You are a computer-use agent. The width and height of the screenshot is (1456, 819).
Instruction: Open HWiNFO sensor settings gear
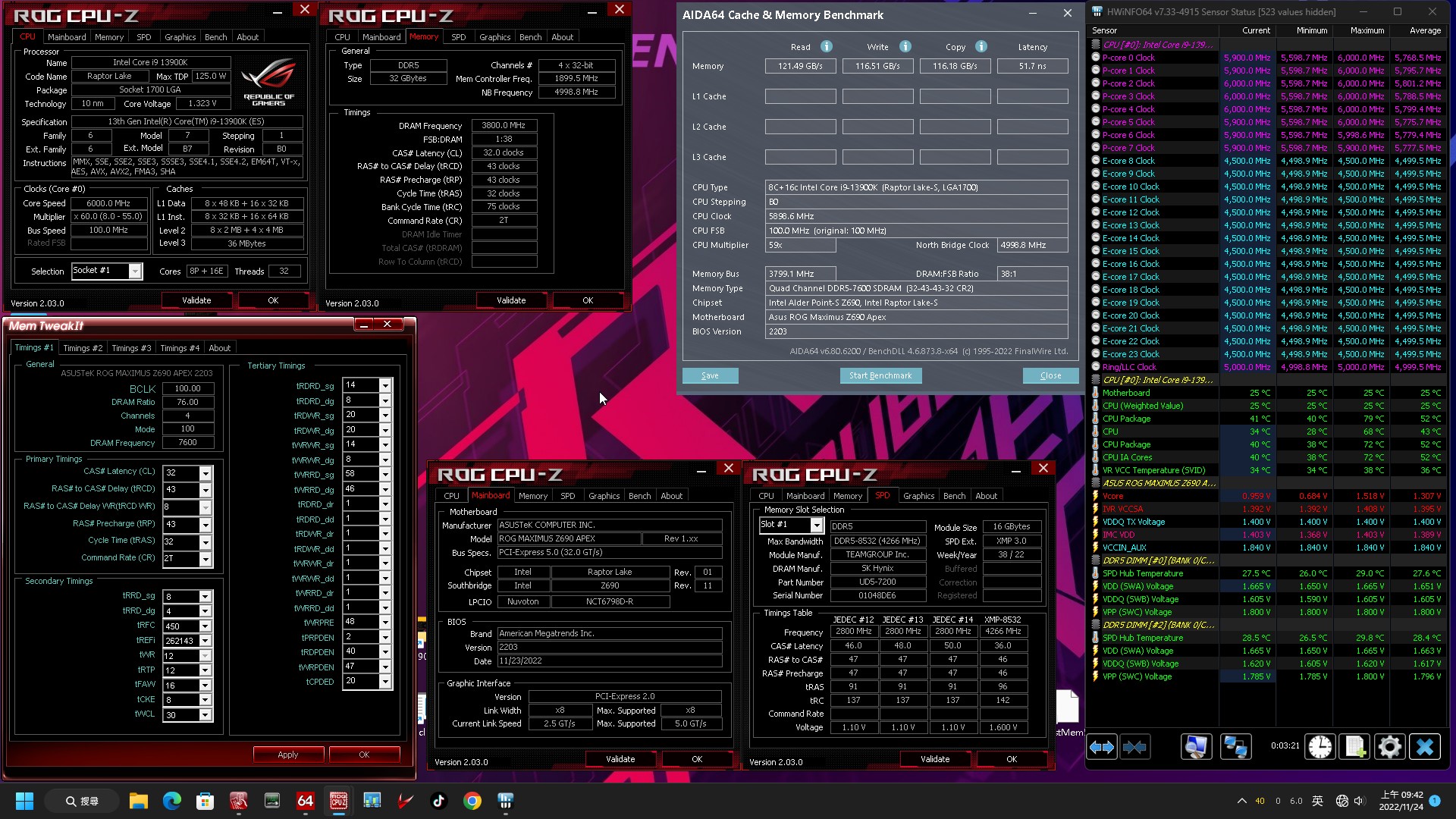point(1390,747)
